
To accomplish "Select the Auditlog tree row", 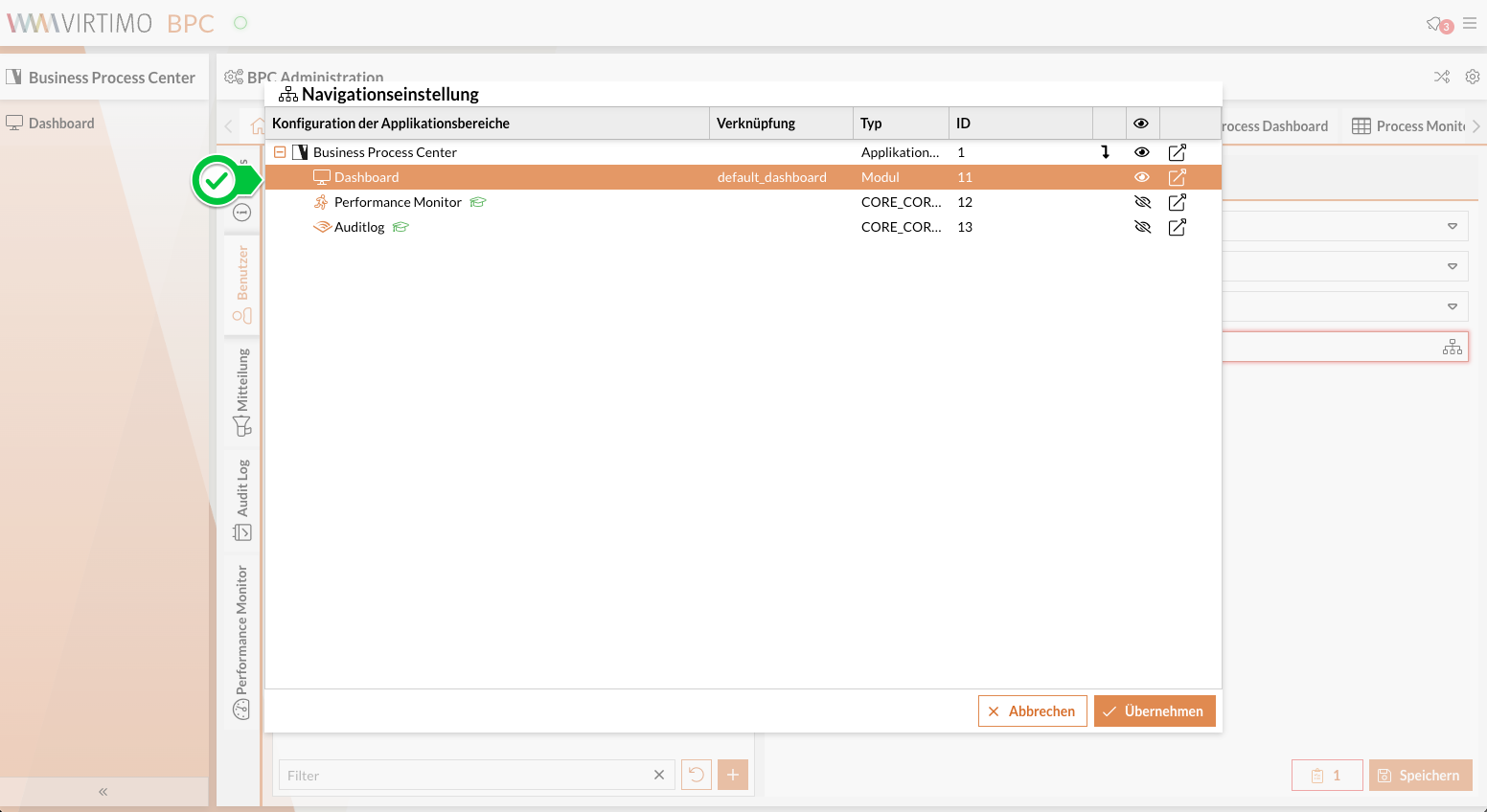I will tap(360, 227).
